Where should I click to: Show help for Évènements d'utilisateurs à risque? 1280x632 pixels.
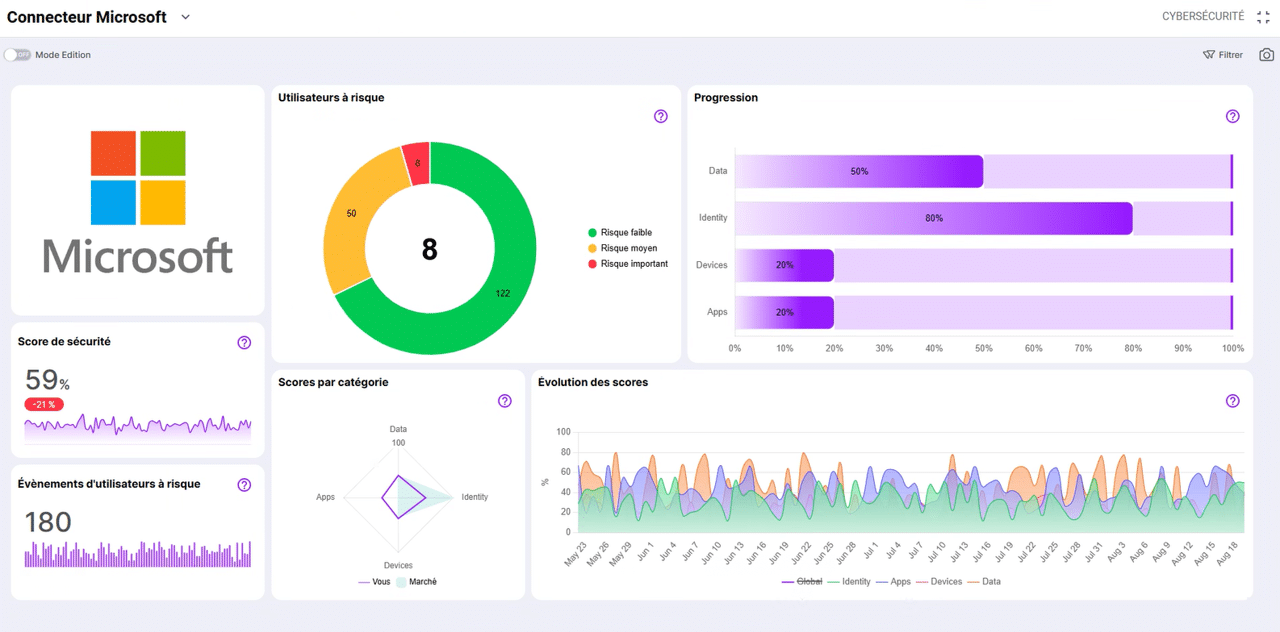coord(245,485)
